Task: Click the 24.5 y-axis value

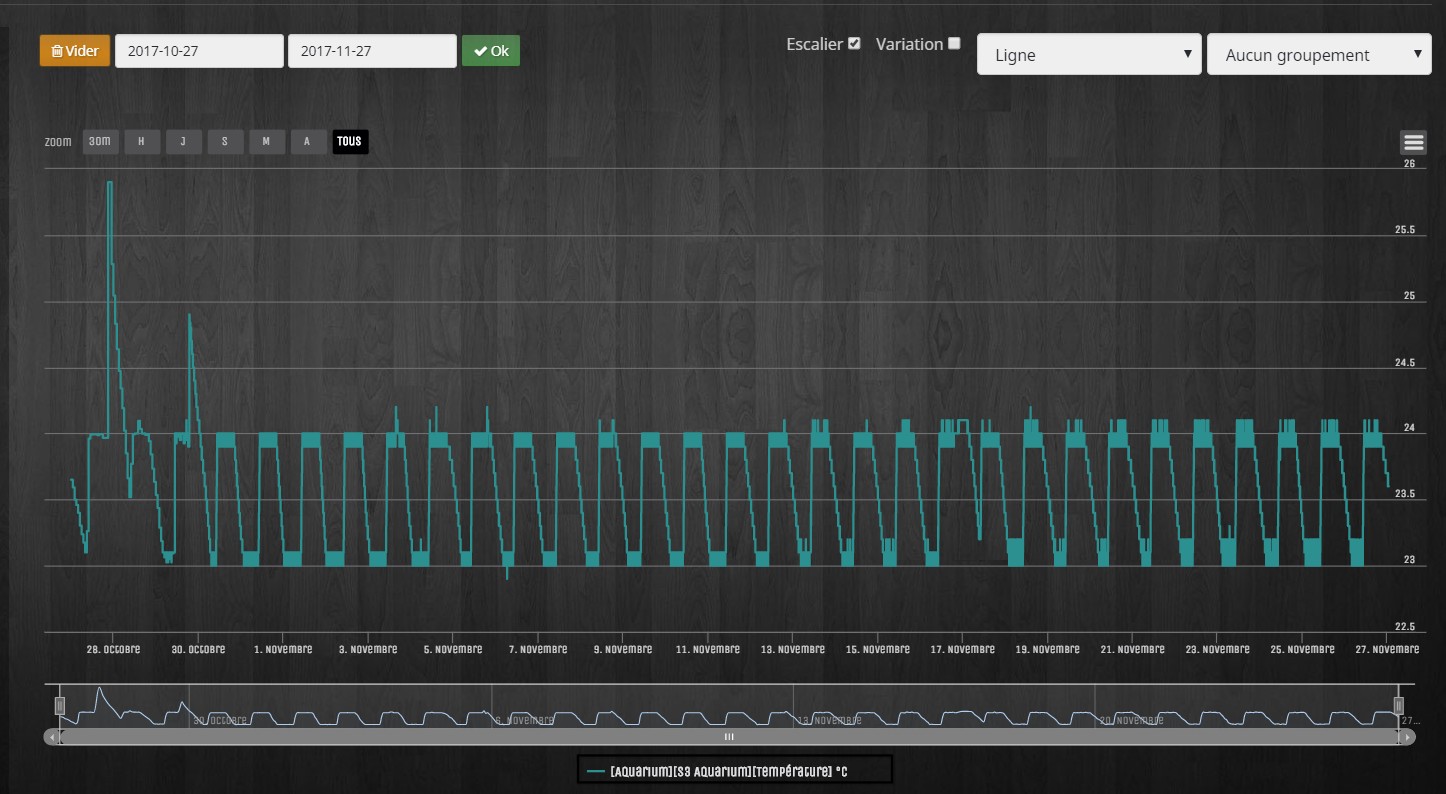Action: coord(1405,362)
